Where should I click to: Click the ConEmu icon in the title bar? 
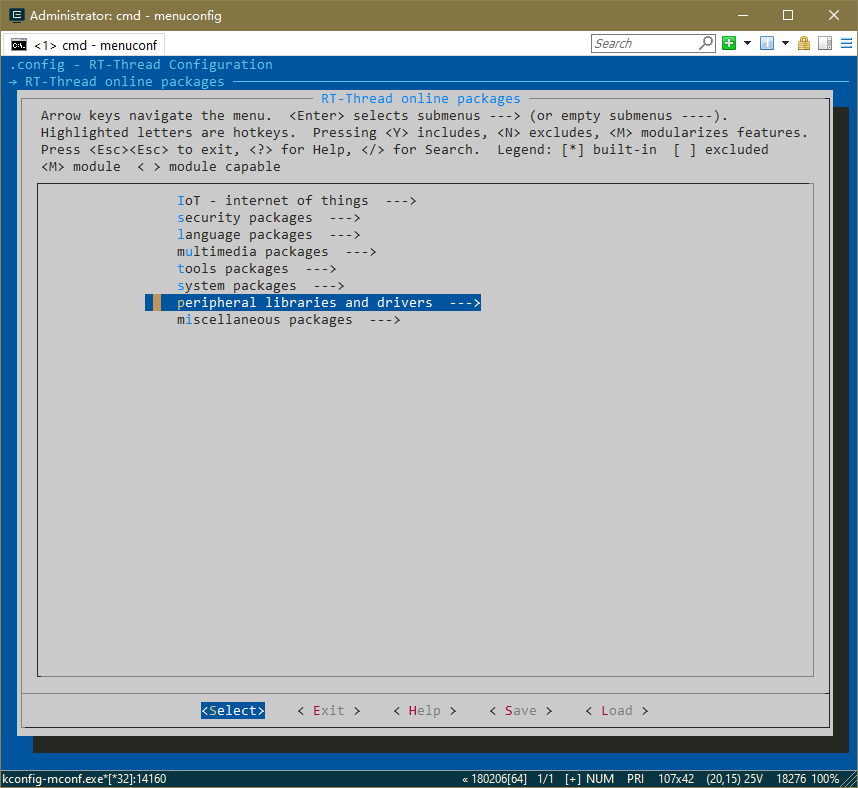pyautogui.click(x=16, y=15)
